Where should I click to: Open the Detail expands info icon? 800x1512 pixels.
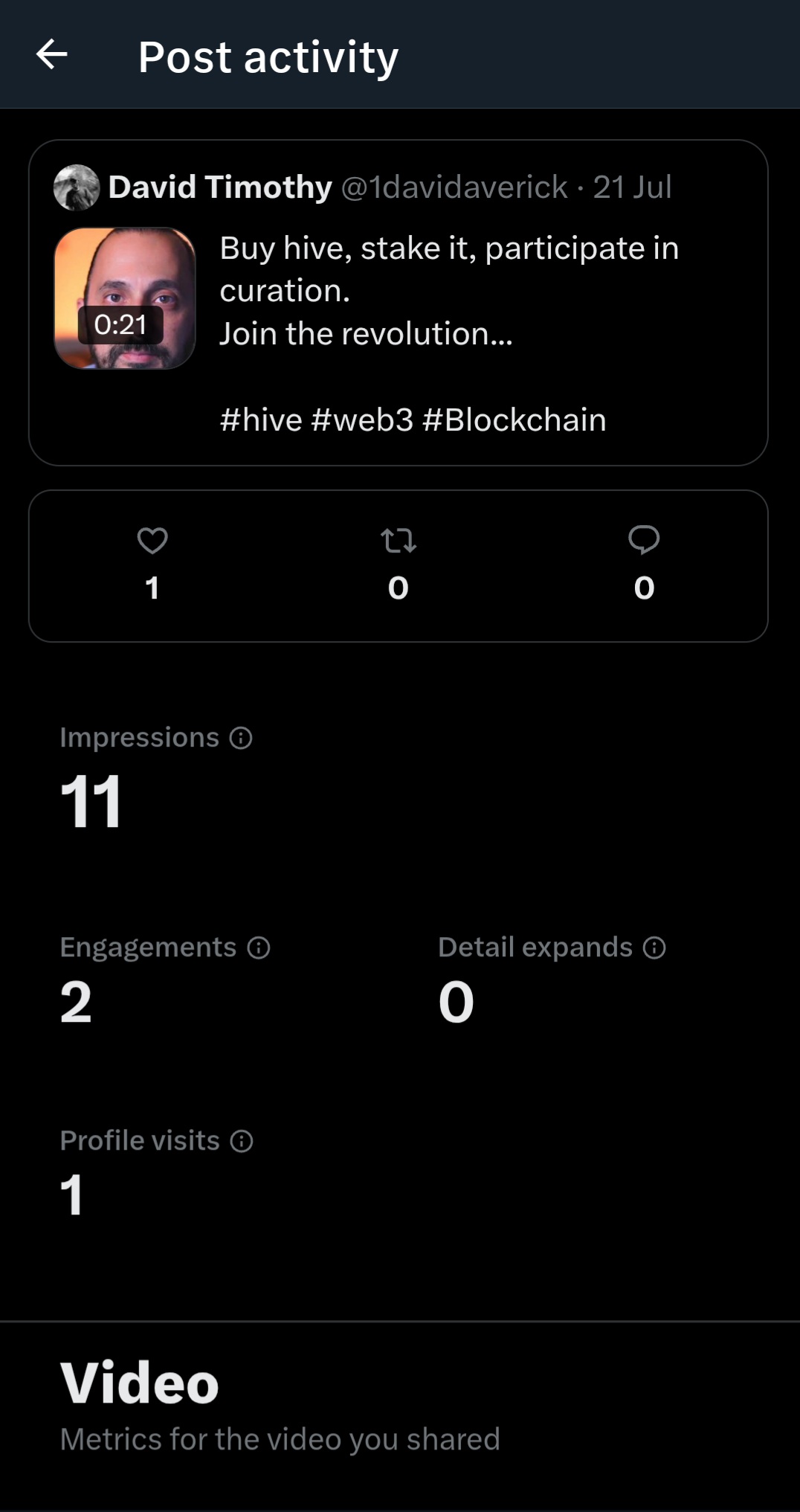pyautogui.click(x=654, y=948)
